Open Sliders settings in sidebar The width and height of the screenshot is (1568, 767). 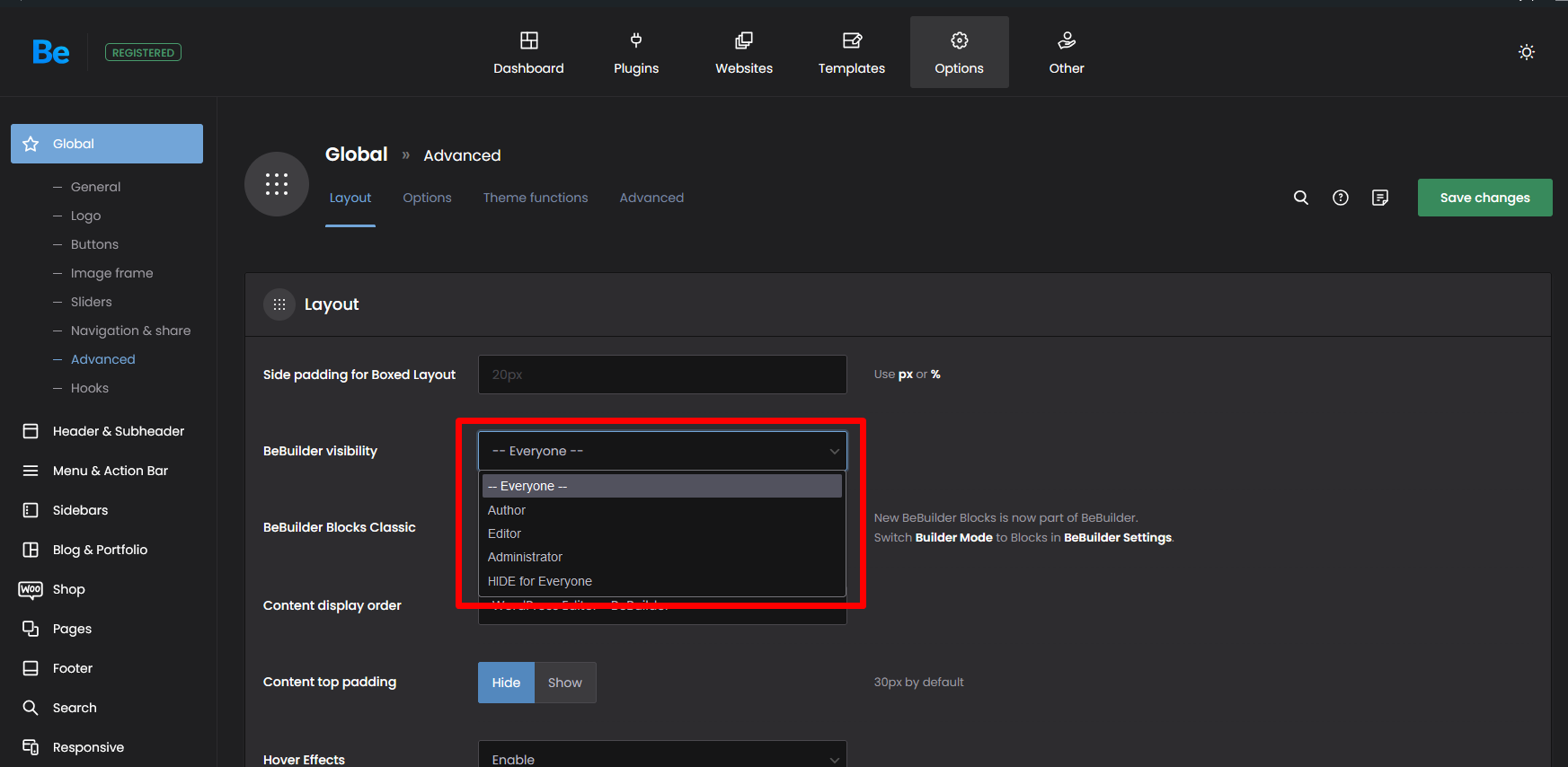92,302
